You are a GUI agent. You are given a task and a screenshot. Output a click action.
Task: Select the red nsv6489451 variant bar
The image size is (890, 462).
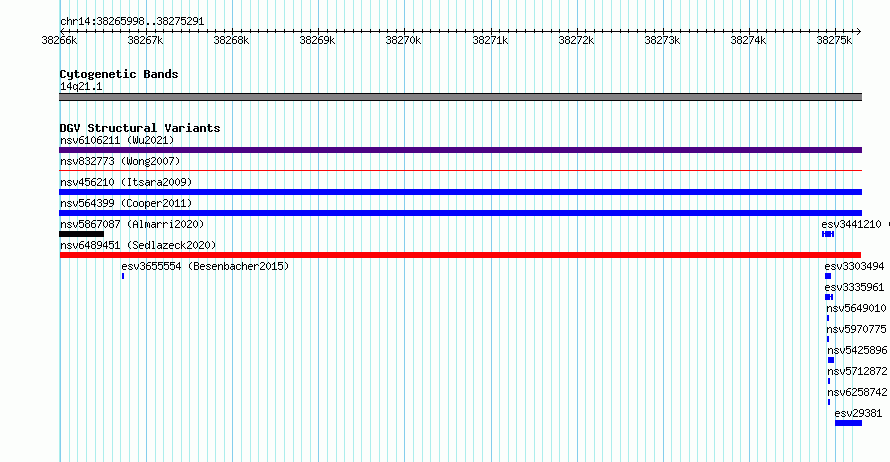[x=460, y=255]
